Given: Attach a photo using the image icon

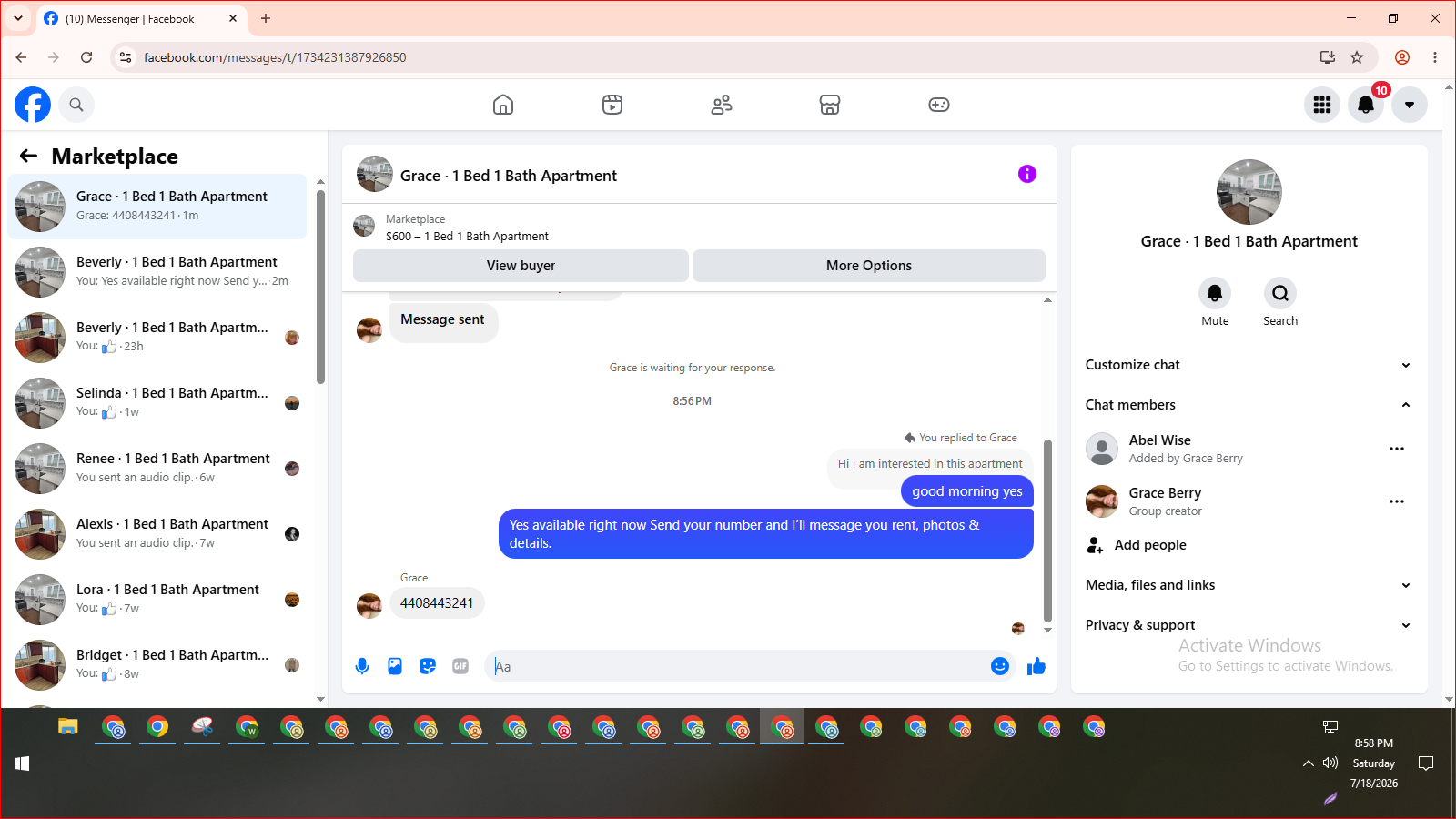Looking at the screenshot, I should point(395,666).
